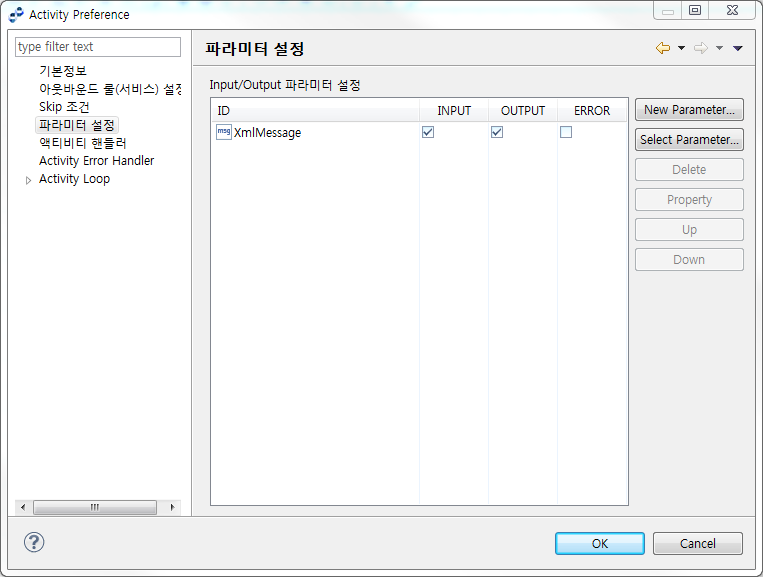Check ERROR checkbox for XmlMessage

point(566,132)
